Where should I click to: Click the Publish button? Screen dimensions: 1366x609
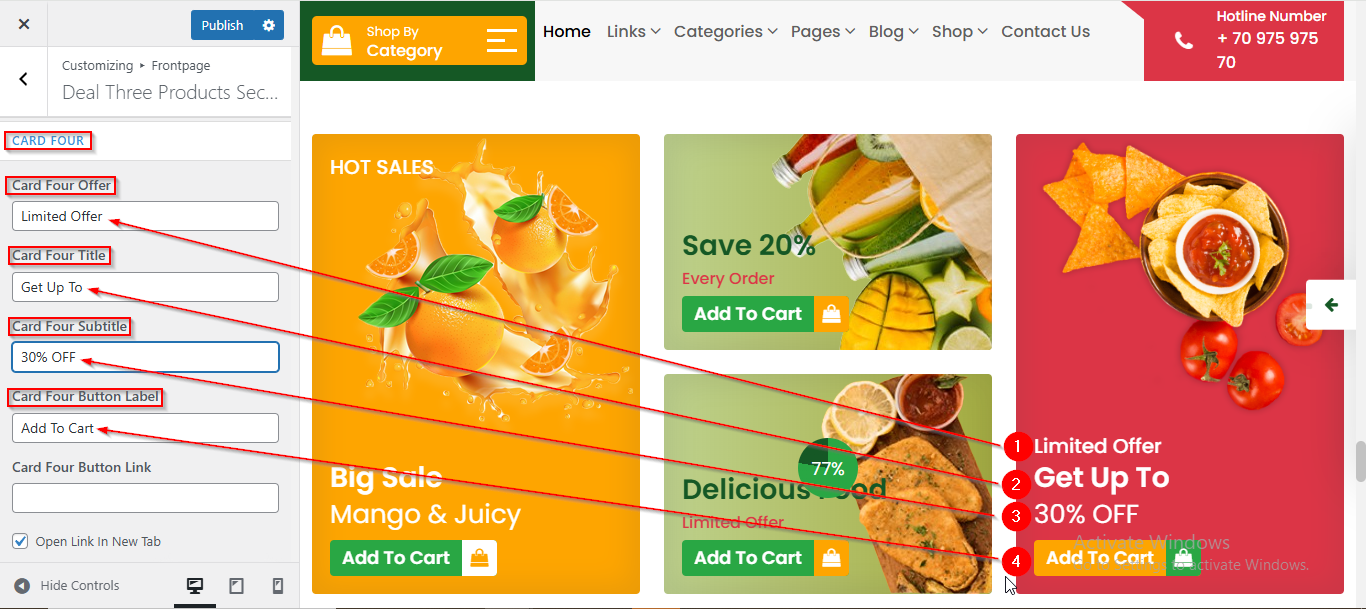point(222,25)
